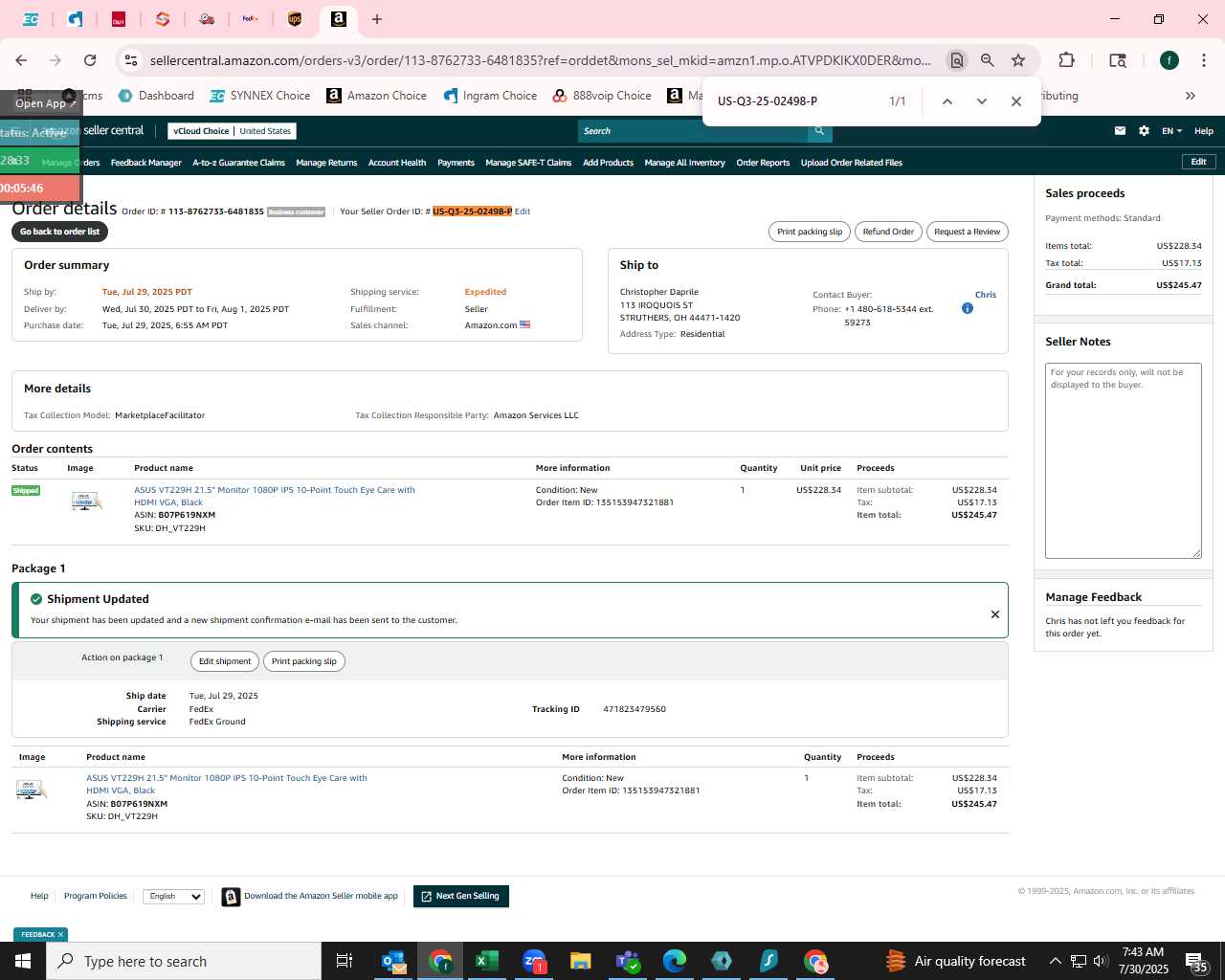Close the FEEDBACK tab widget

[60, 935]
